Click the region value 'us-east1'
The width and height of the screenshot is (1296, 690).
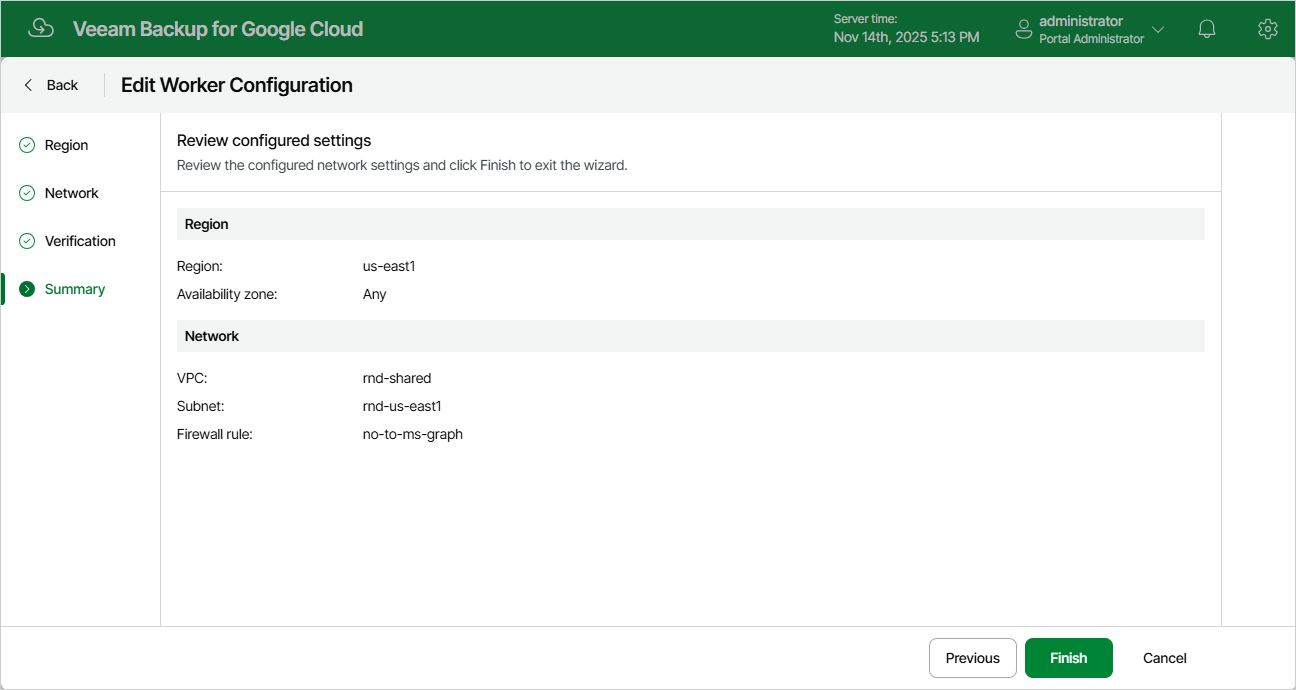tap(389, 266)
